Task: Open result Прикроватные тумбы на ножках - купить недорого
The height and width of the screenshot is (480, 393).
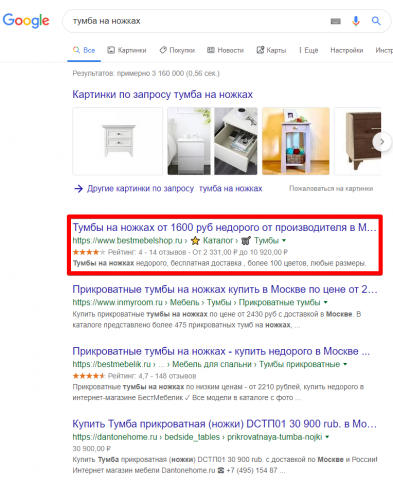Action: [221, 351]
